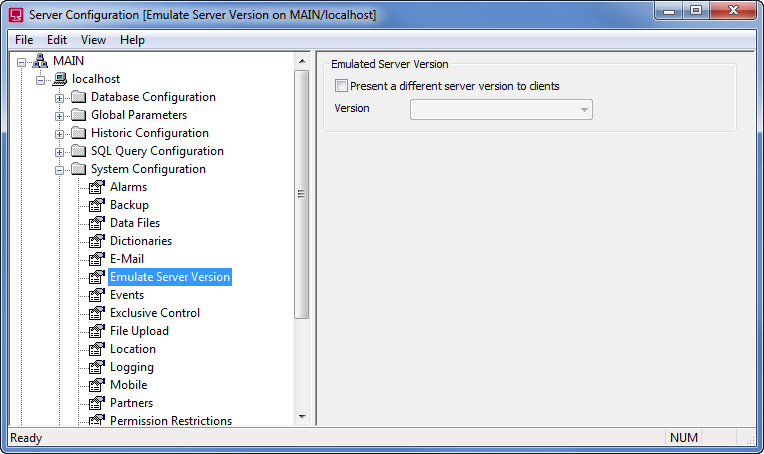This screenshot has width=764, height=454.
Task: Click the Events item icon
Action: 97,295
